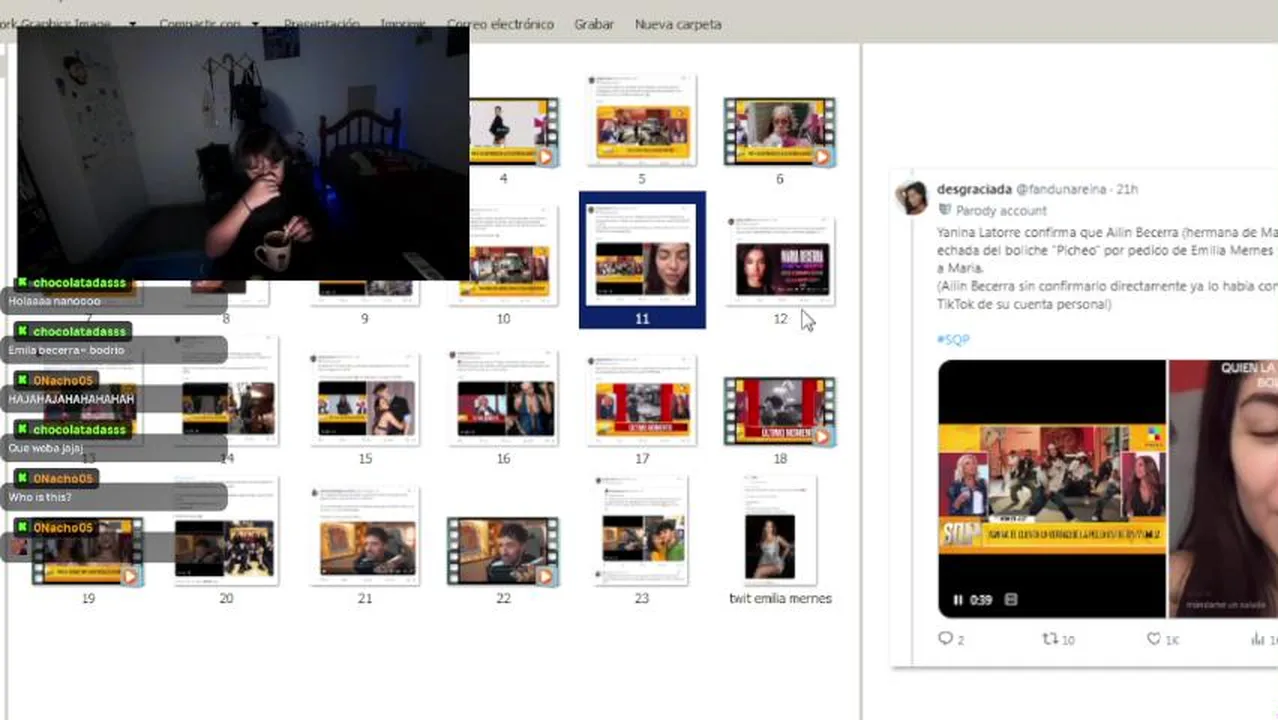1278x720 pixels.
Task: Select image file 23 thumbnail
Action: [x=642, y=532]
